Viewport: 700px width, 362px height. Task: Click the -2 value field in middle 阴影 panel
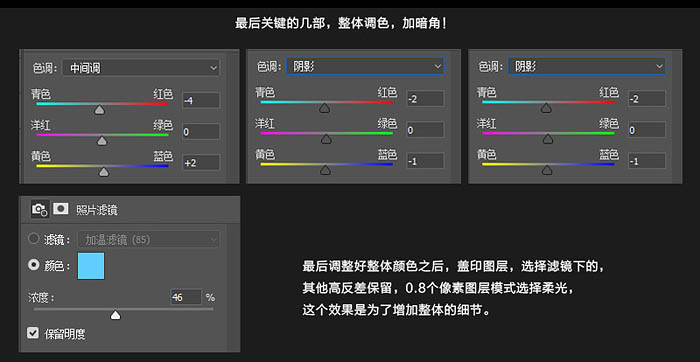[425, 99]
